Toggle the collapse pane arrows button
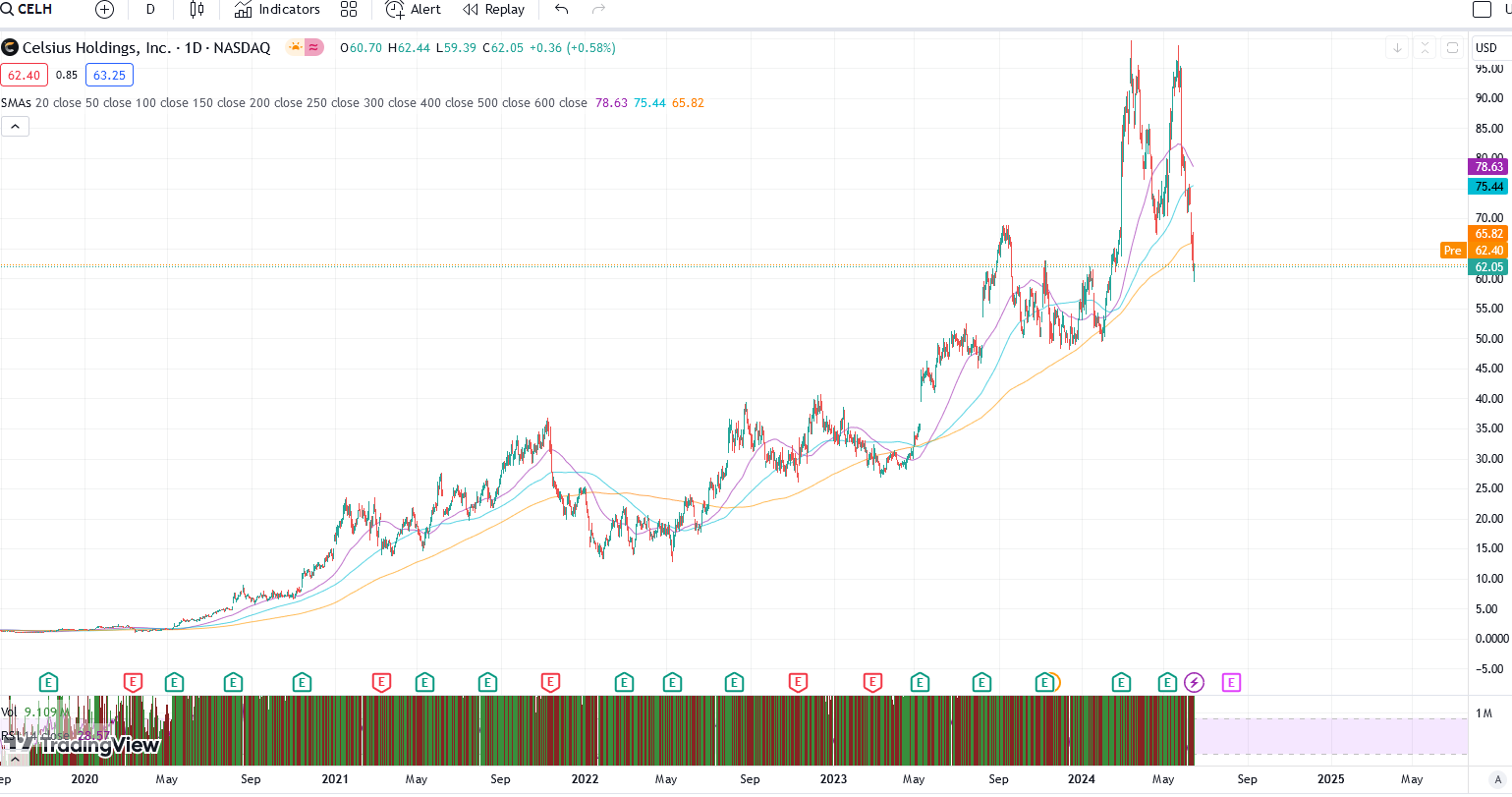This screenshot has height=797, width=1512. (1425, 47)
